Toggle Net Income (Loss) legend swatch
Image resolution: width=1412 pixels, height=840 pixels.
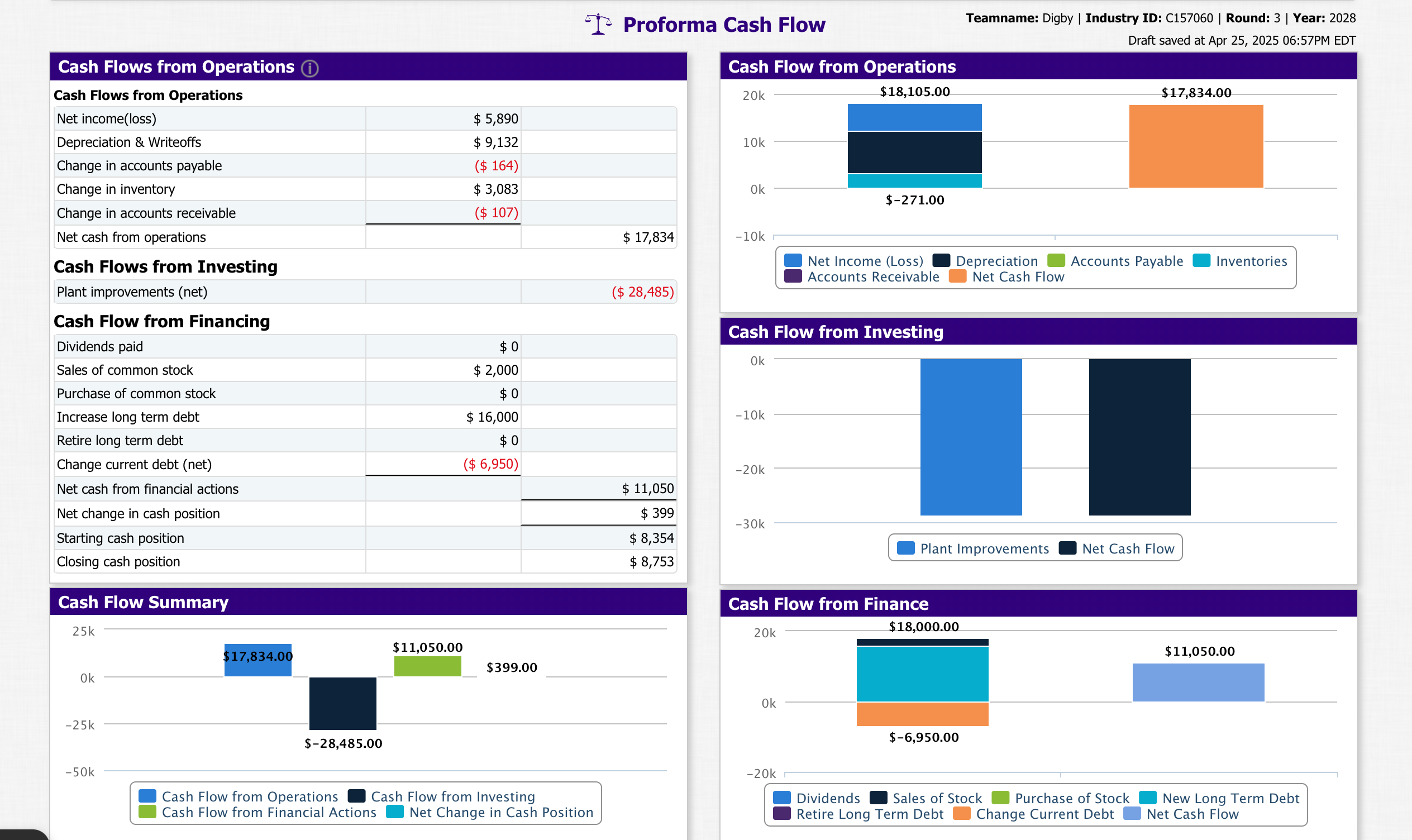coord(793,261)
